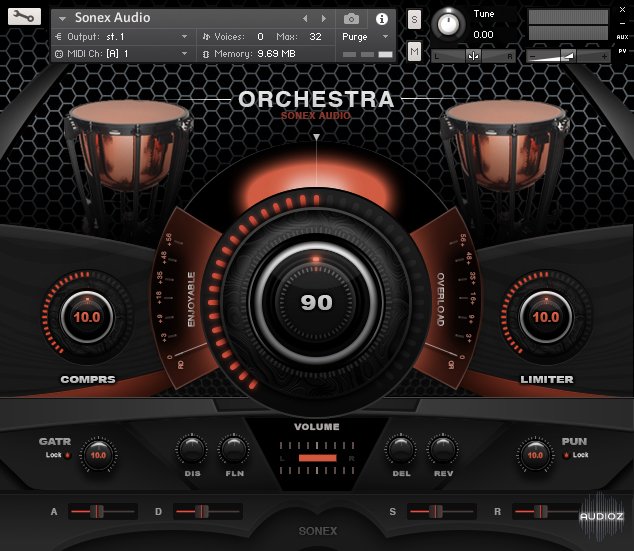This screenshot has width=634, height=551.
Task: Toggle the GATR Lock indicator
Action: 68,455
